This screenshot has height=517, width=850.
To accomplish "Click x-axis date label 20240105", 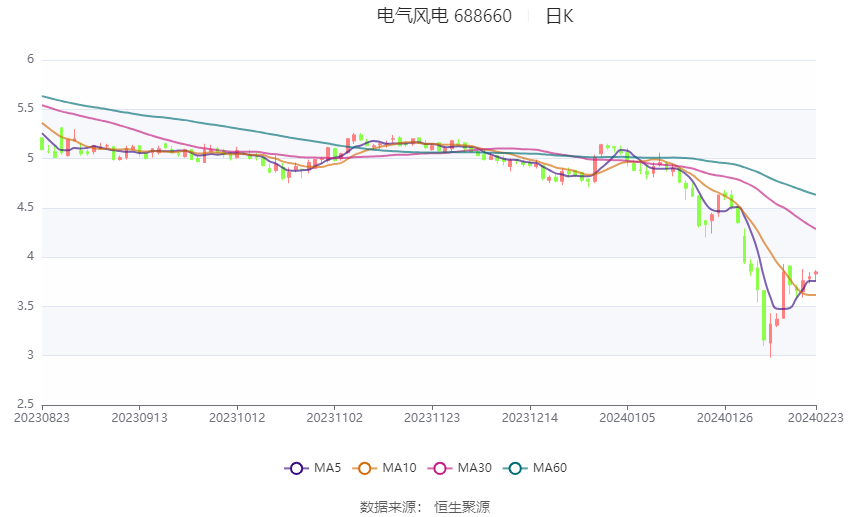I will coord(627,418).
